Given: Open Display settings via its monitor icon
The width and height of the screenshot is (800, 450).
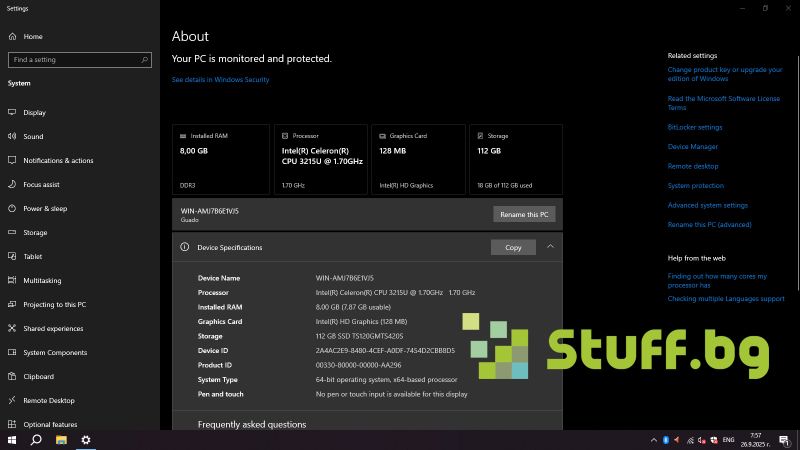Looking at the screenshot, I should pyautogui.click(x=12, y=113).
